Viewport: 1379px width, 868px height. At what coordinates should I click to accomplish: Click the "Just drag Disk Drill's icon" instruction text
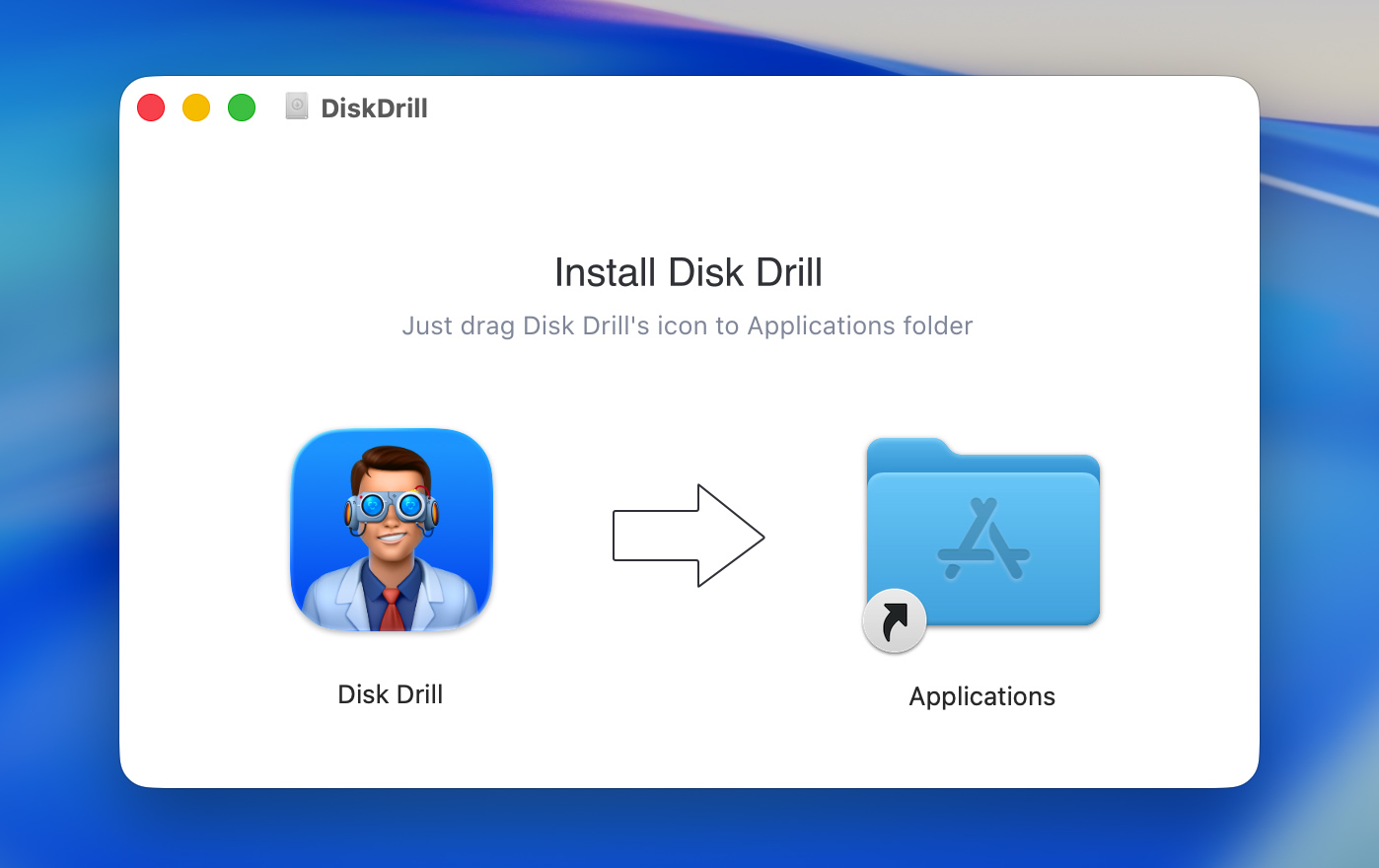(x=688, y=325)
